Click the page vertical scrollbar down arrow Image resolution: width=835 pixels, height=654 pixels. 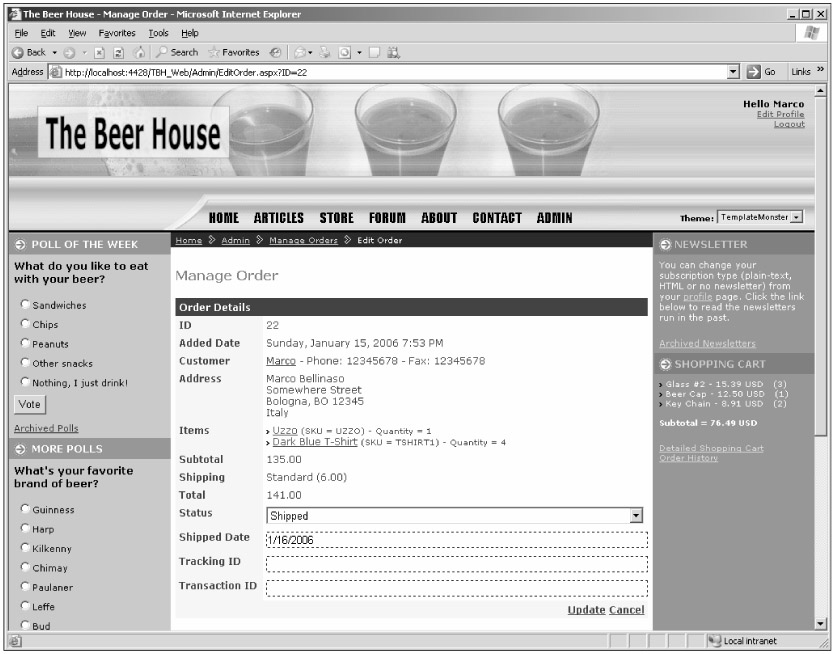[x=822, y=623]
